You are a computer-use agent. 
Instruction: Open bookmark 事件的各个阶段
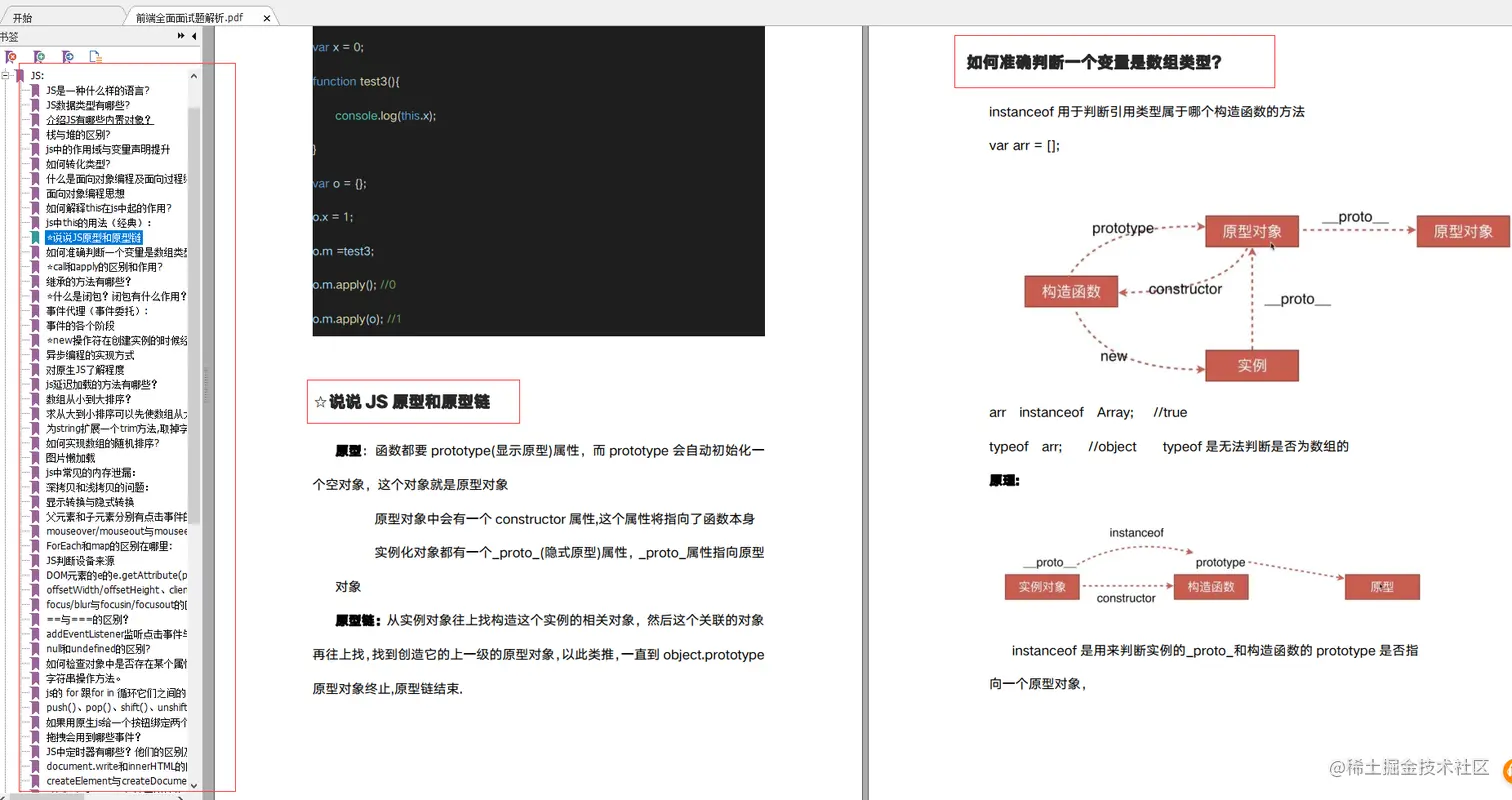tap(80, 326)
